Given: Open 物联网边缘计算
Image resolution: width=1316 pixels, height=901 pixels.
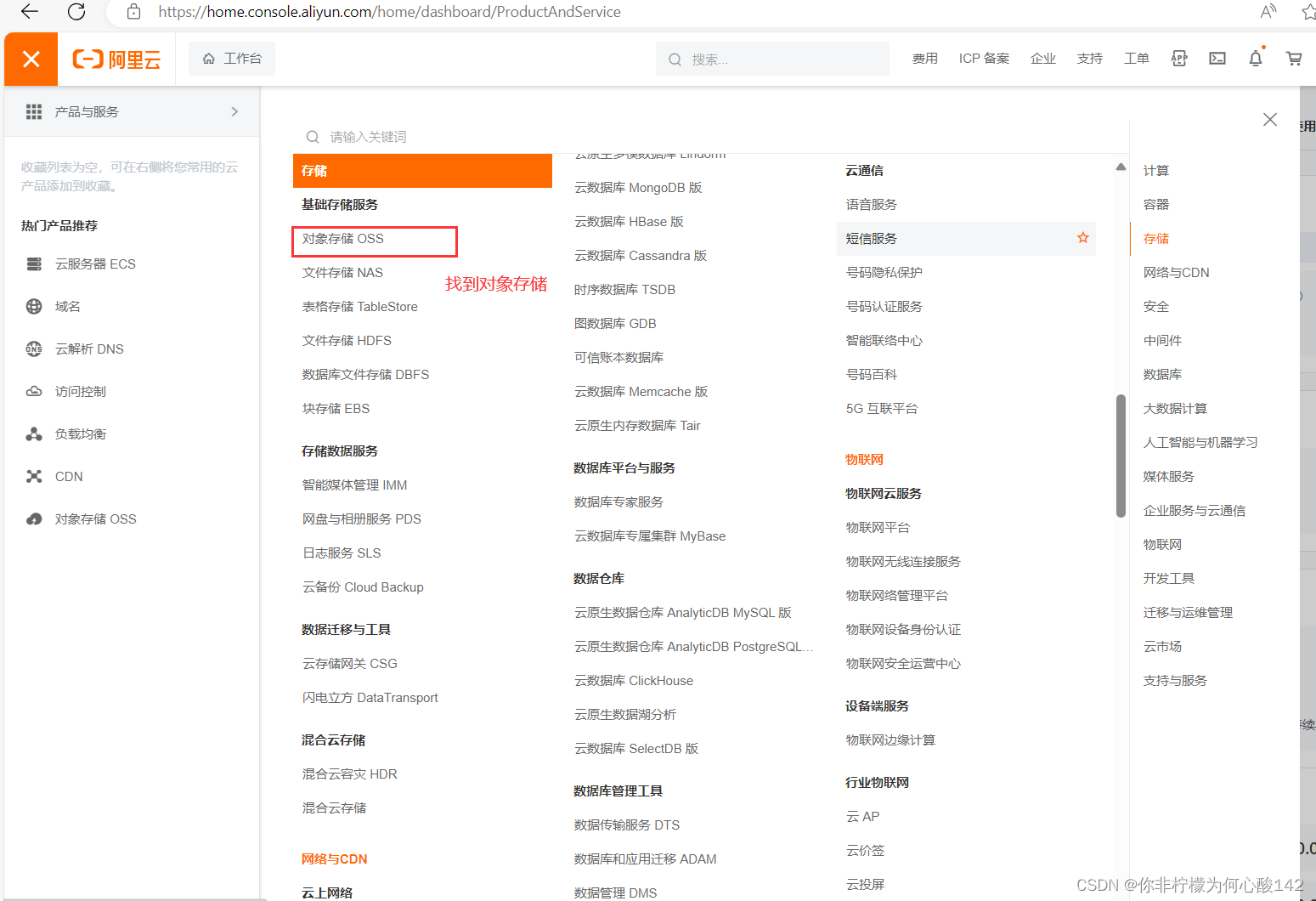Looking at the screenshot, I should pyautogui.click(x=890, y=740).
